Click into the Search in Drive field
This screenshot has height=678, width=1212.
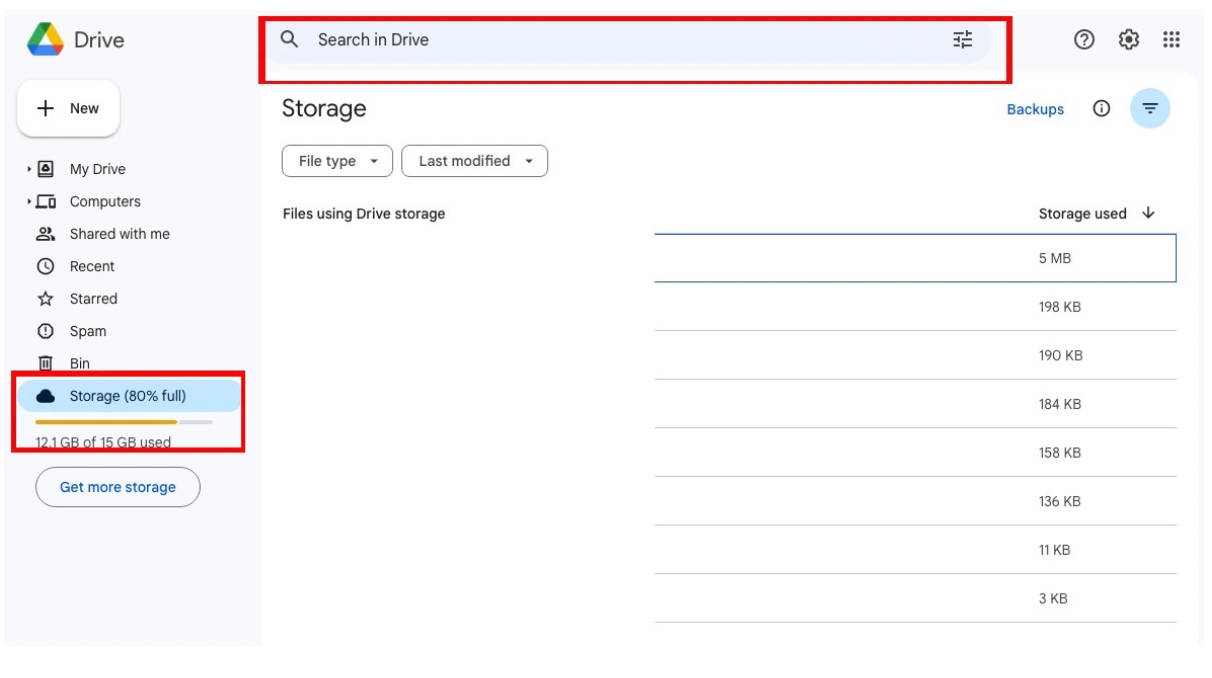(600, 40)
